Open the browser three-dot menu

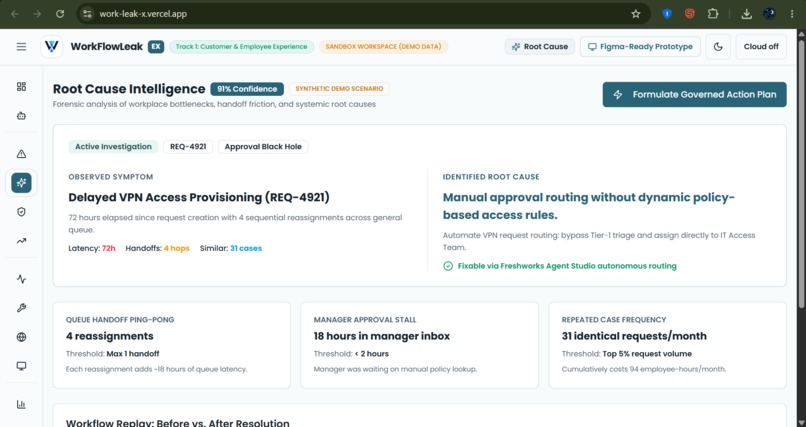(792, 14)
